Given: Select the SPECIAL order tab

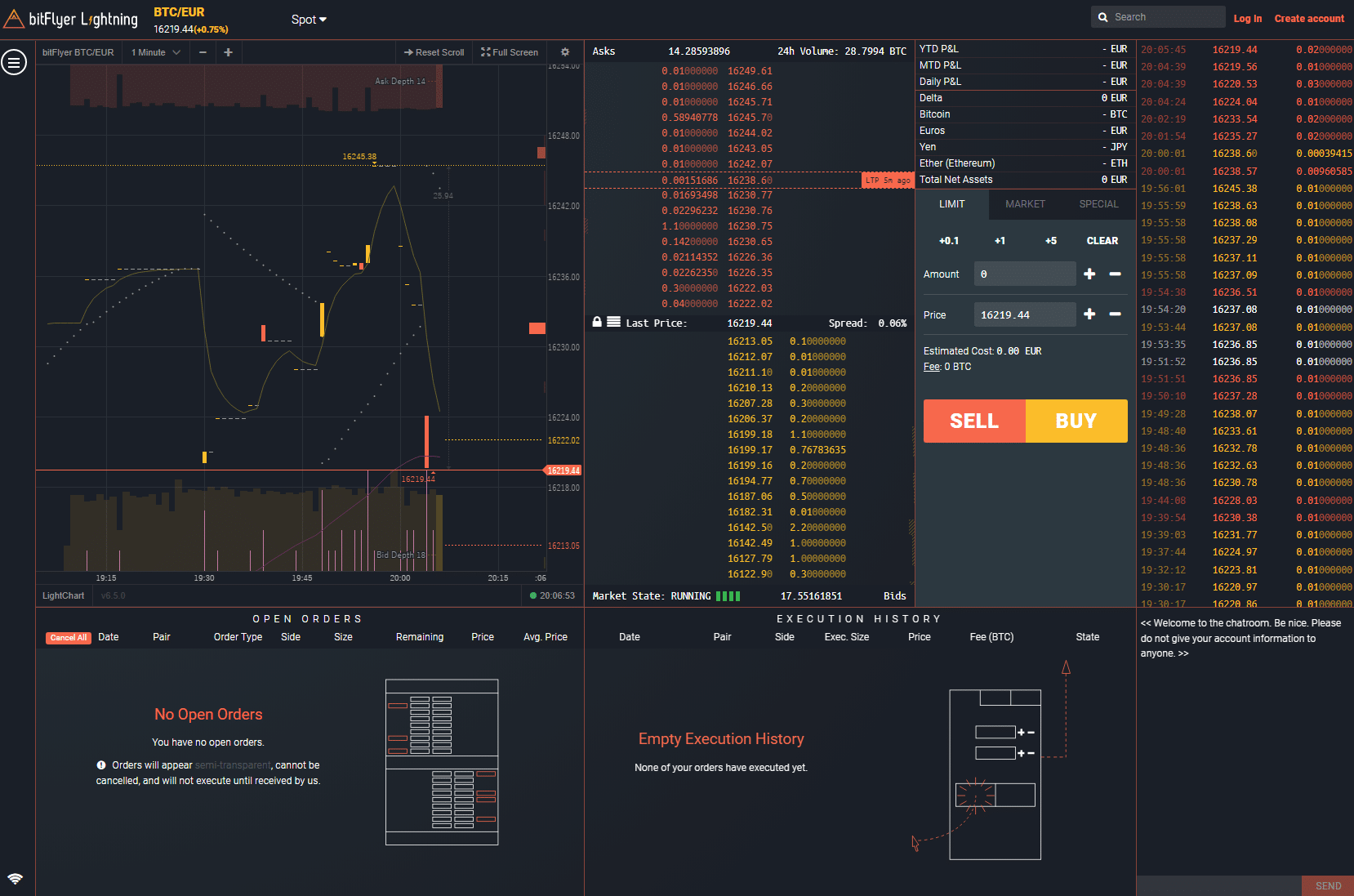Looking at the screenshot, I should click(1098, 204).
